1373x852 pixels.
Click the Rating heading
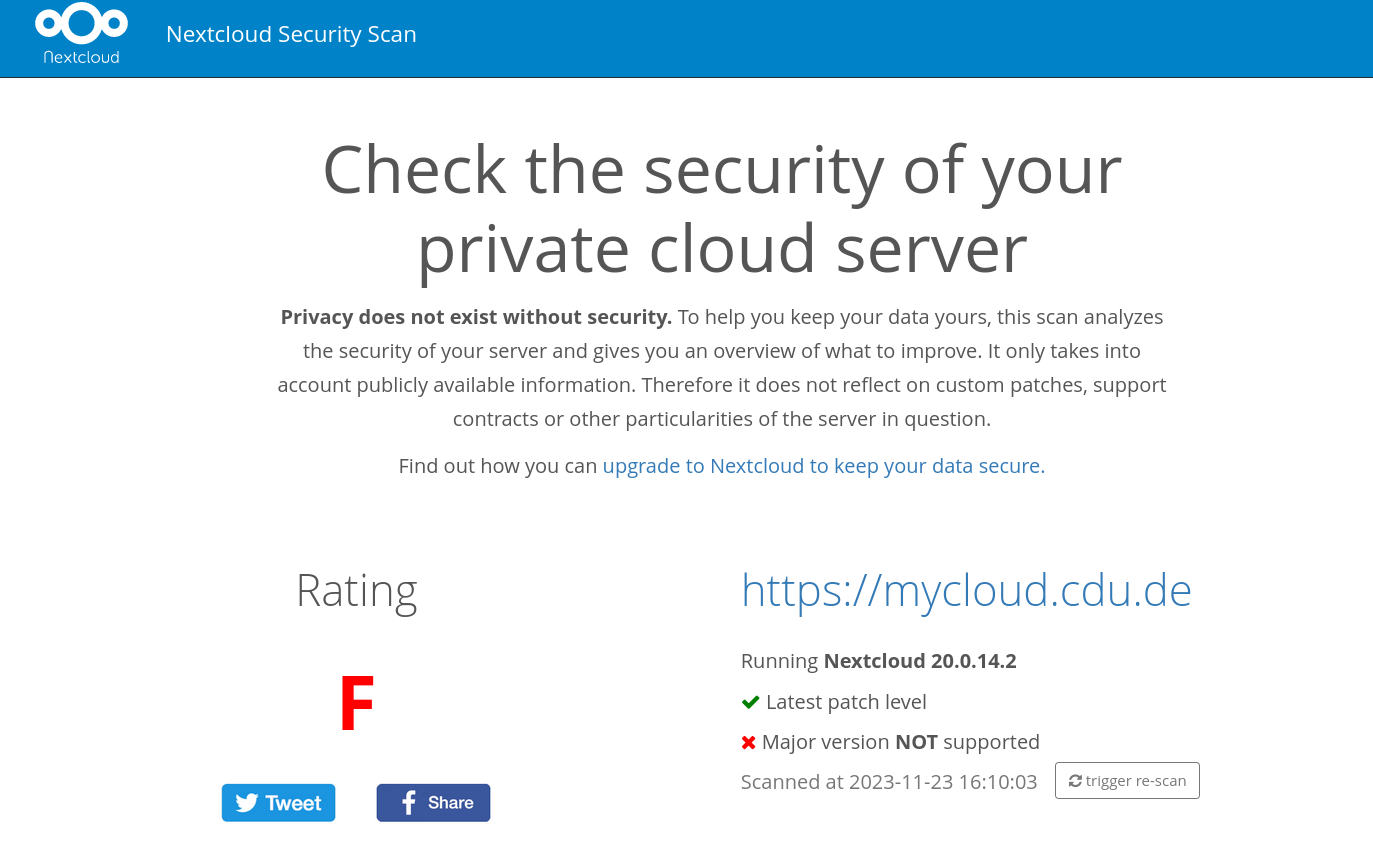[356, 590]
